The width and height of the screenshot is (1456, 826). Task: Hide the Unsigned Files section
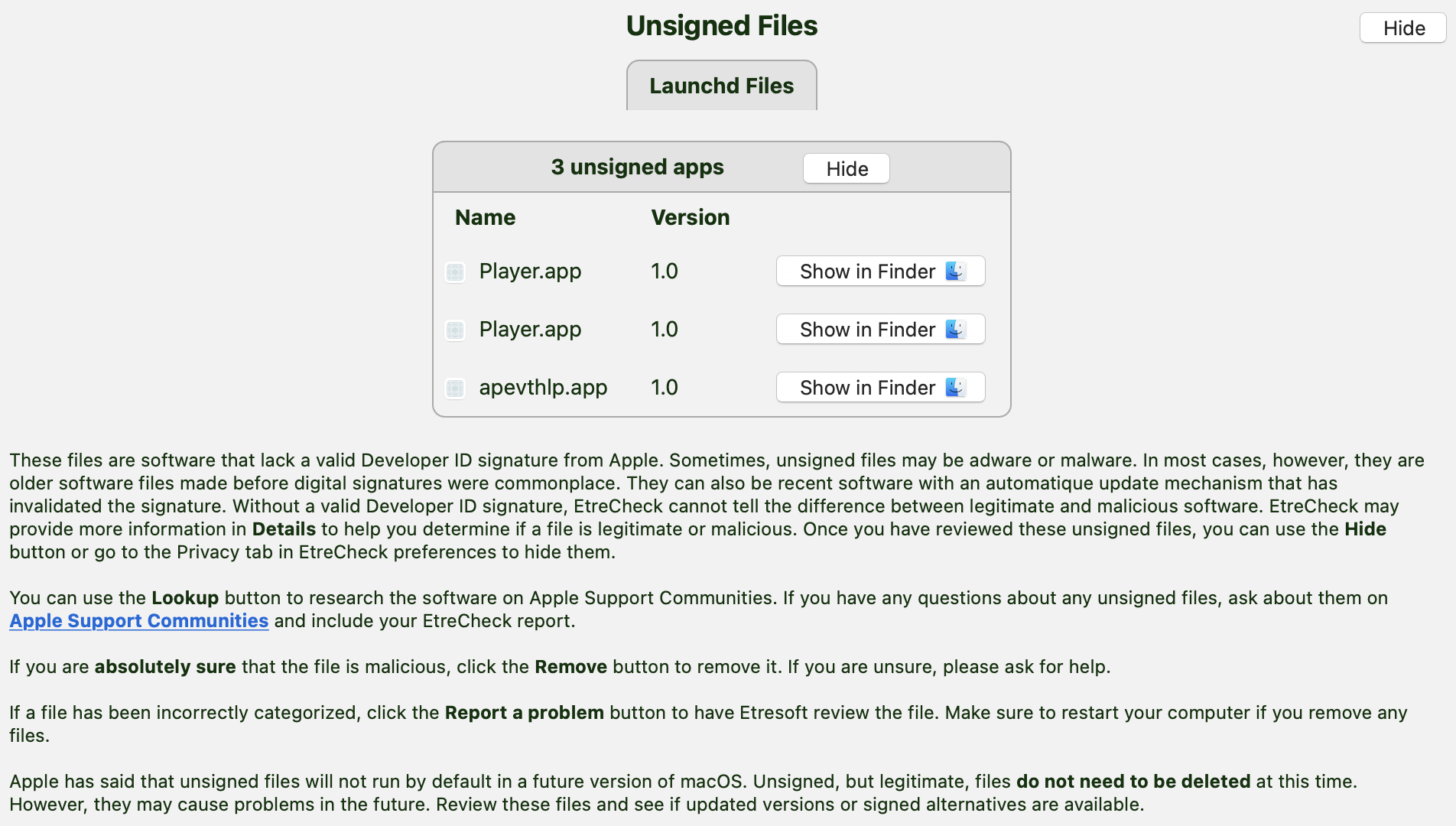(1403, 28)
